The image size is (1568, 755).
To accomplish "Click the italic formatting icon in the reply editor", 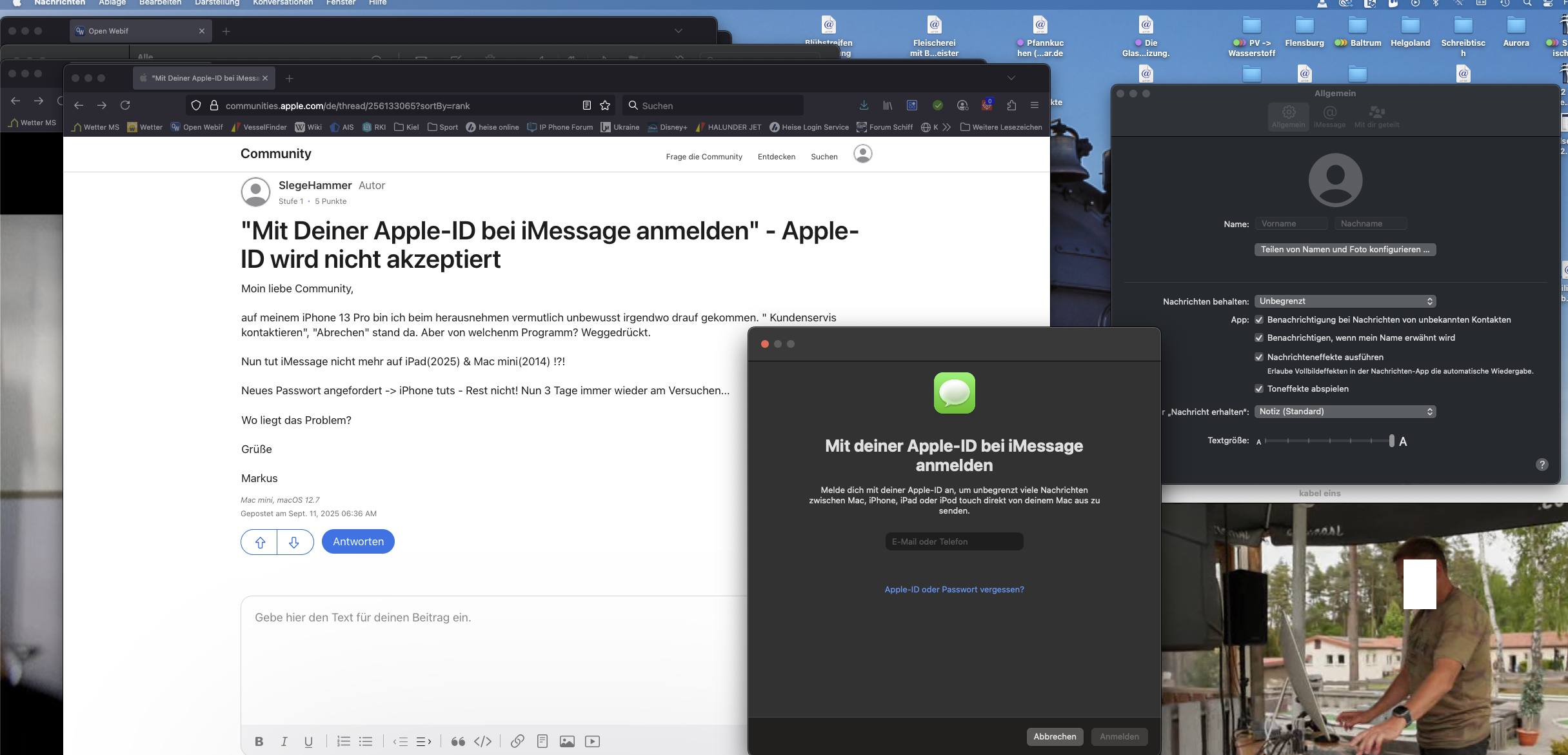I will [x=284, y=741].
